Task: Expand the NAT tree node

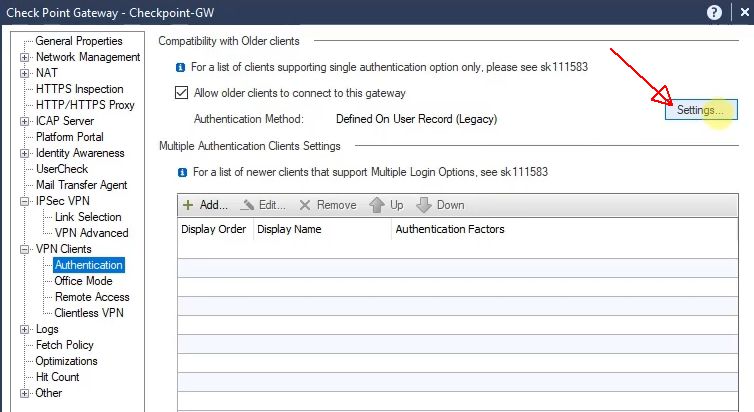Action: pos(24,73)
